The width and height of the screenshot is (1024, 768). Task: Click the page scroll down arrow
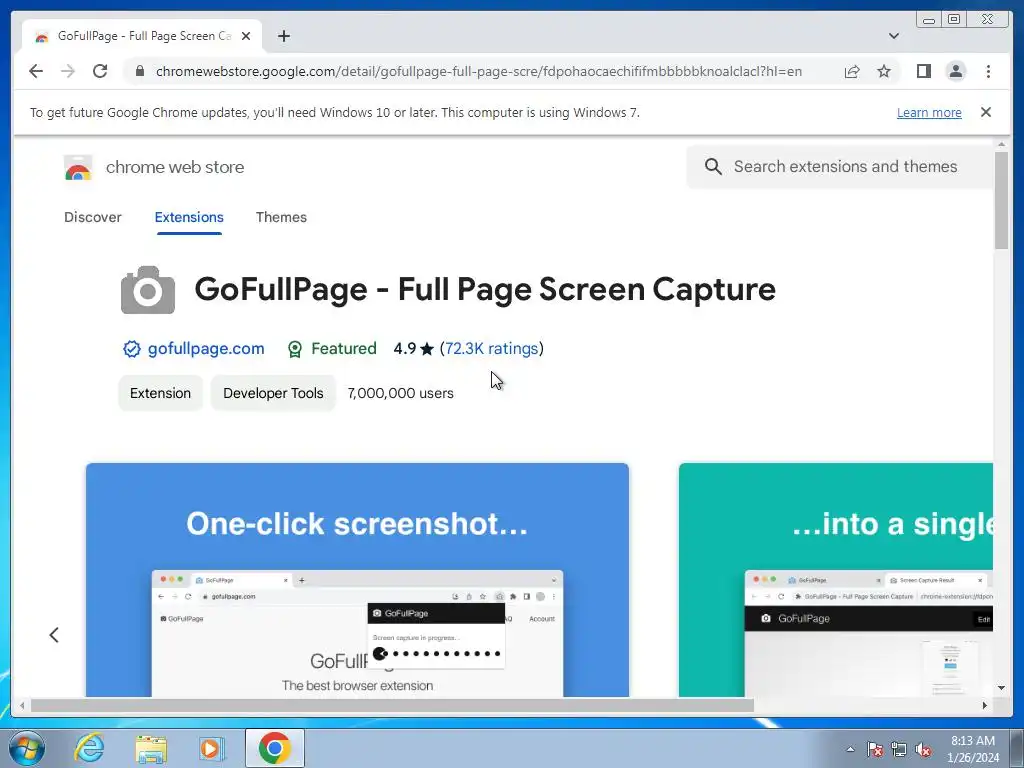tap(1001, 688)
